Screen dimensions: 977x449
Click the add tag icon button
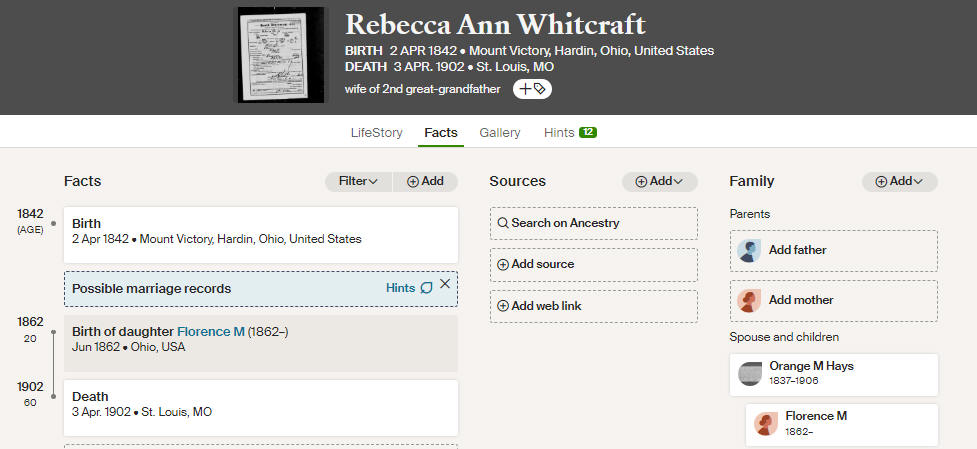point(532,89)
